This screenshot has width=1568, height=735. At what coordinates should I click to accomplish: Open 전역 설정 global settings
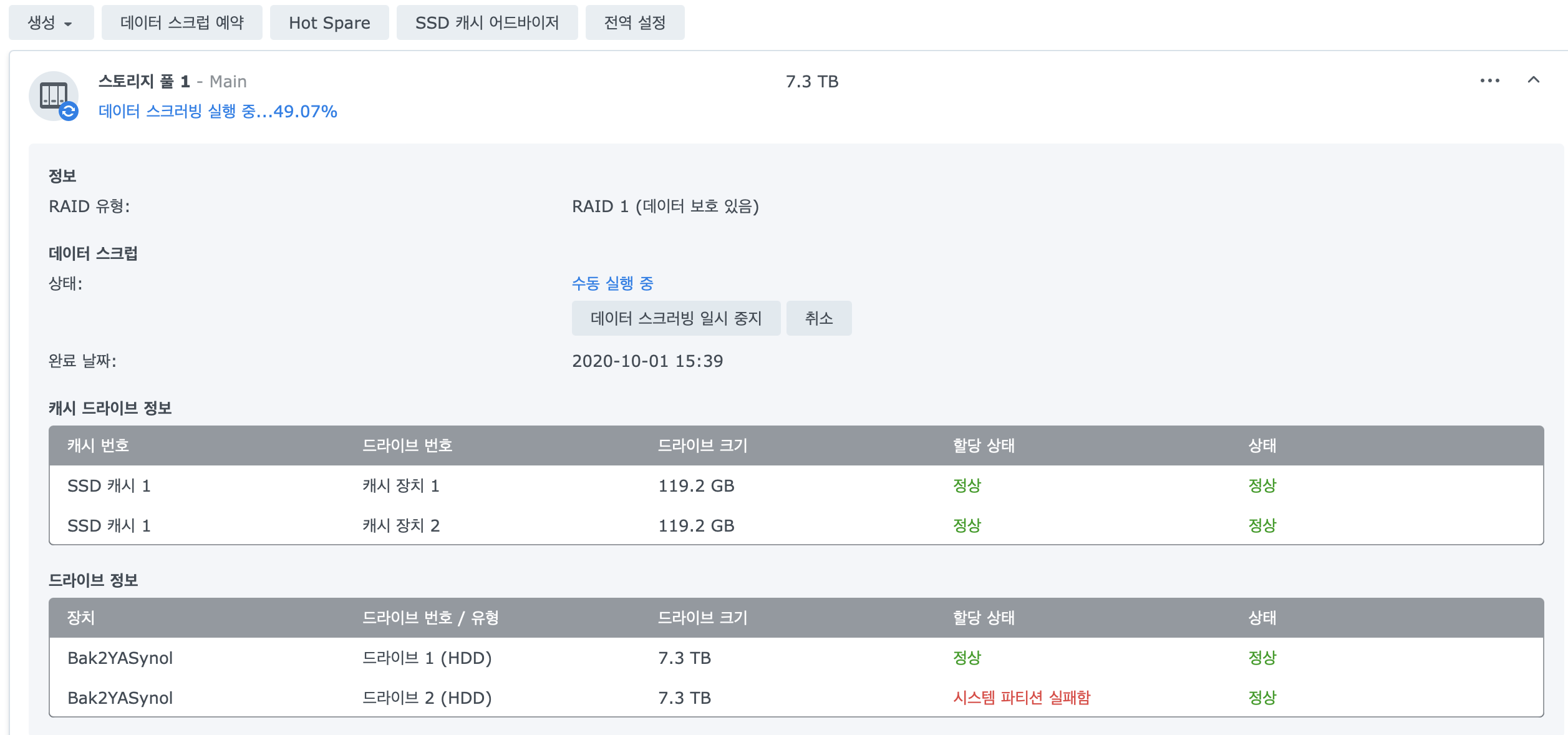[634, 23]
